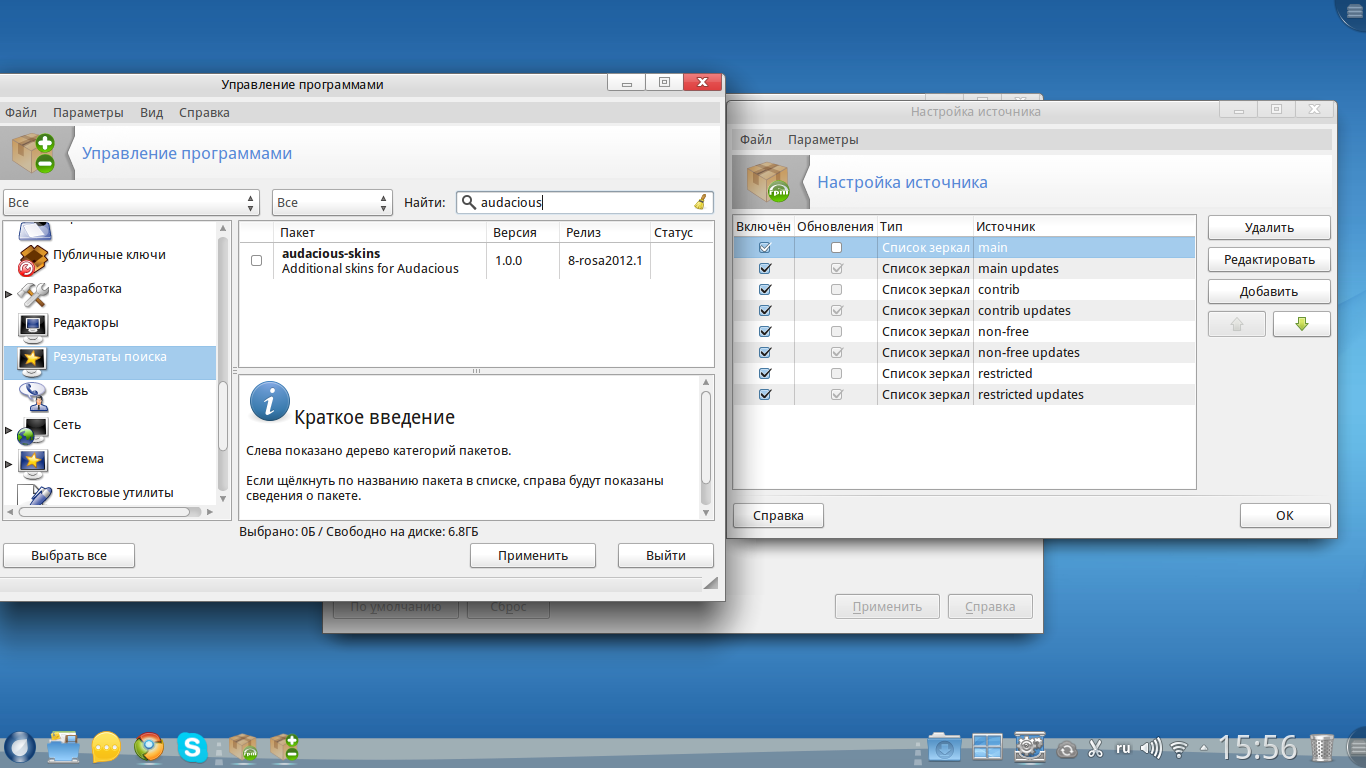Screen dimensions: 1366x768
Task: Toggle Обновления checkbox for main source
Action: (x=836, y=247)
